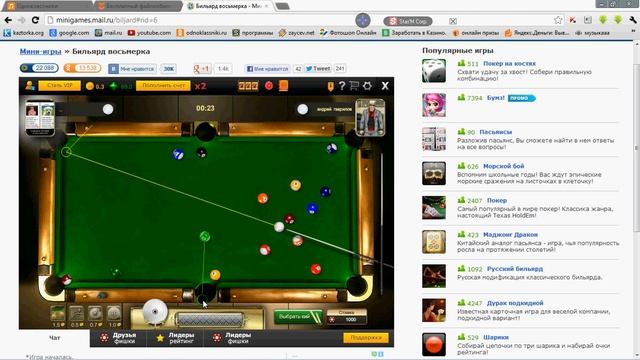Open the Фотошоп Онлайн bookmark
This screenshot has height=360, width=640.
[x=348, y=33]
